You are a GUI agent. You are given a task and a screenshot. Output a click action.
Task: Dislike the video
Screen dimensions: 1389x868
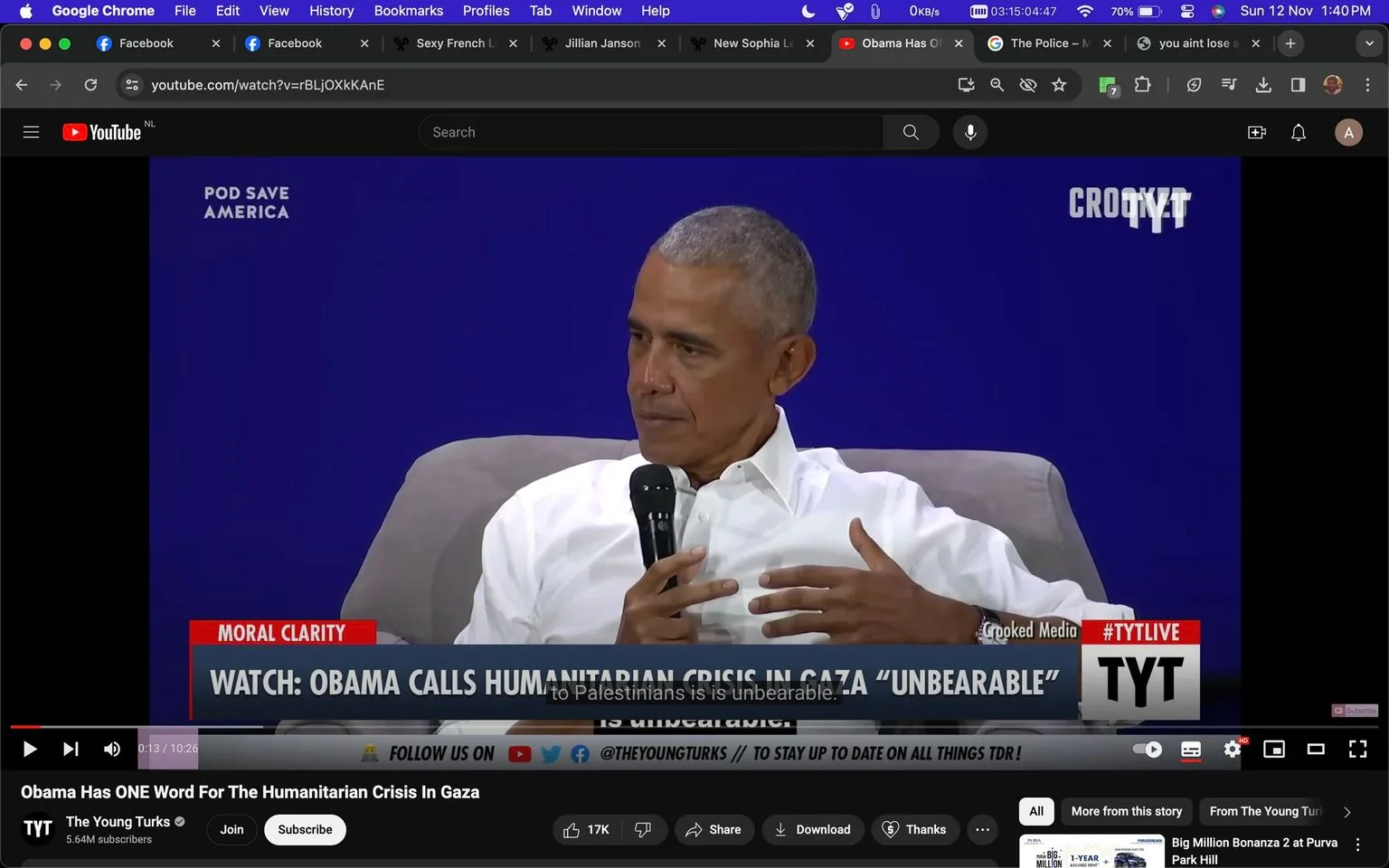click(x=643, y=829)
